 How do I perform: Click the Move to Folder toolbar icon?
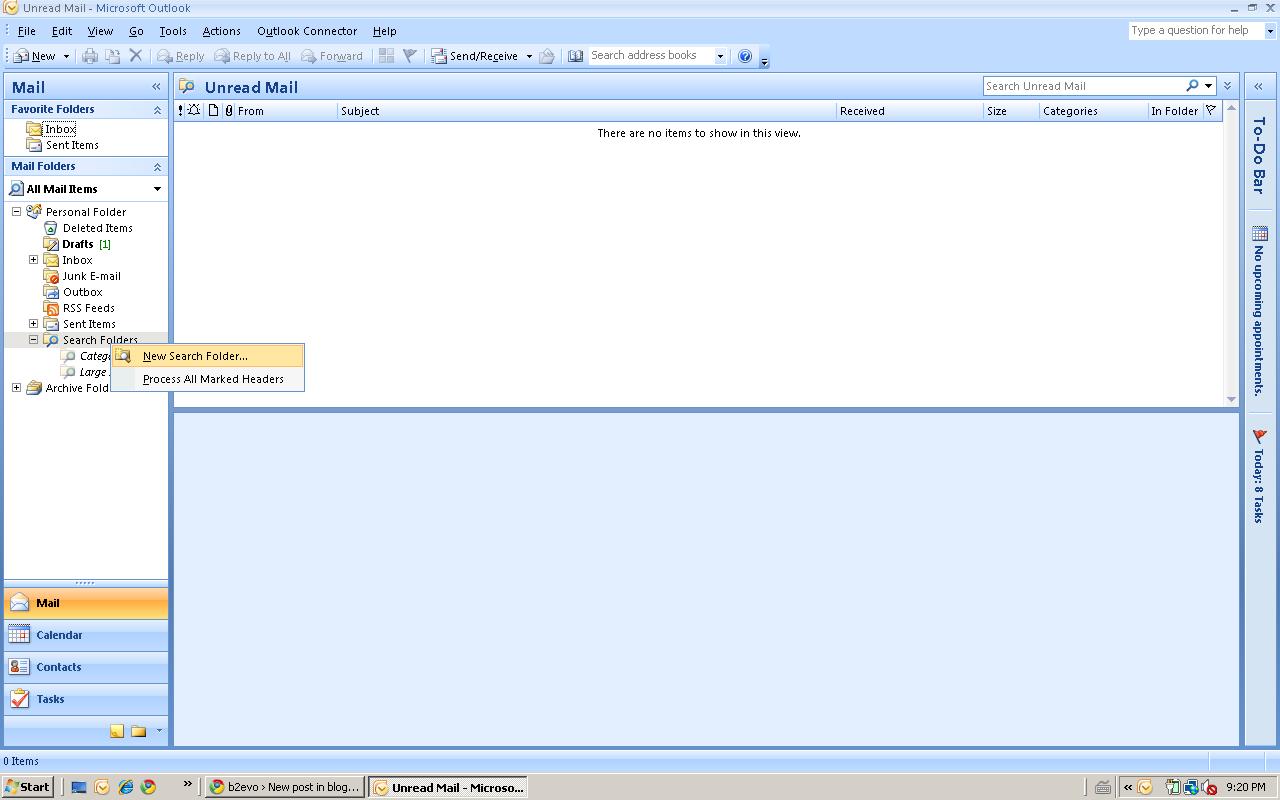(x=113, y=56)
